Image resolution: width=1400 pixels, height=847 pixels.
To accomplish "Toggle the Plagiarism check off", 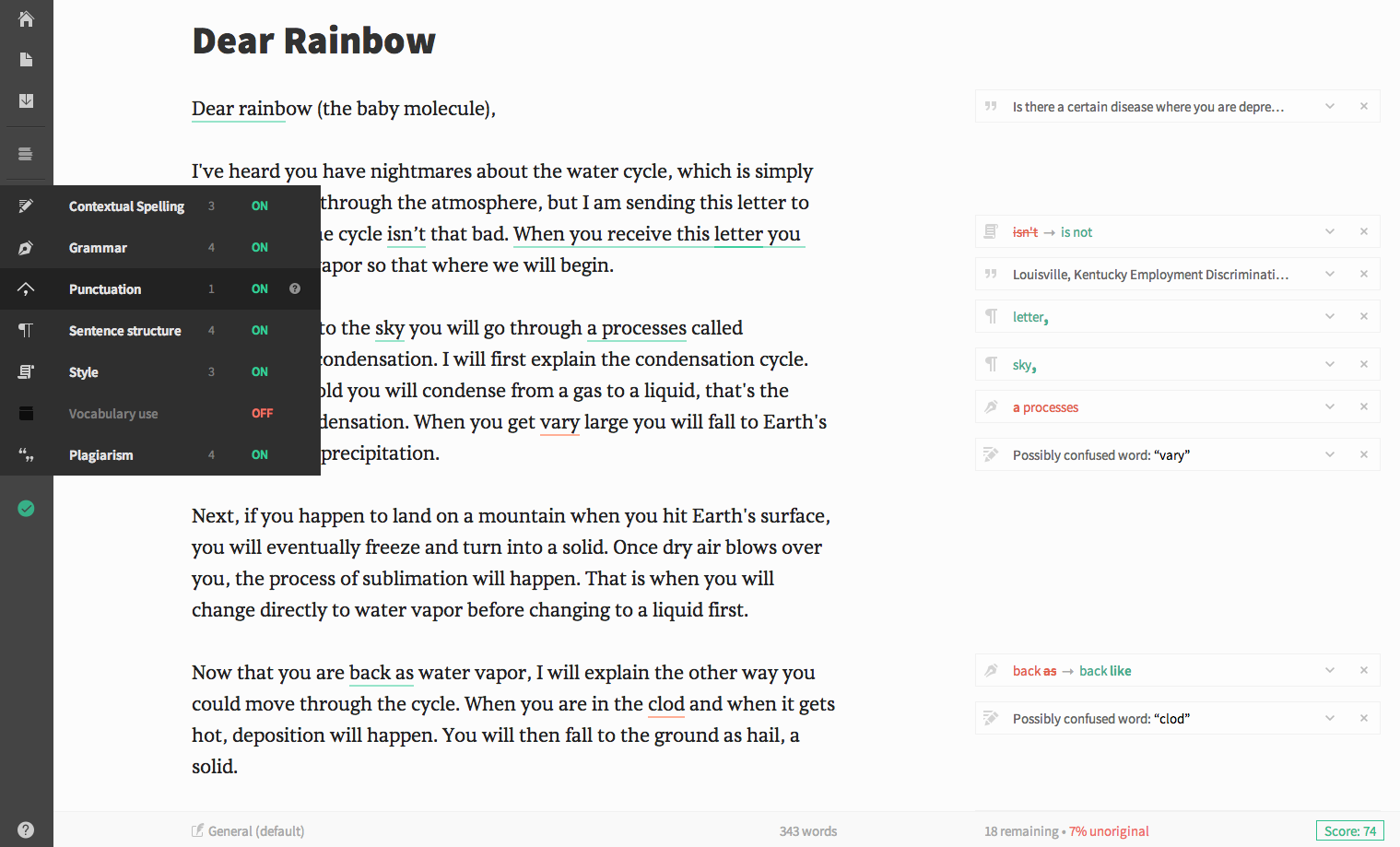I will (x=260, y=455).
